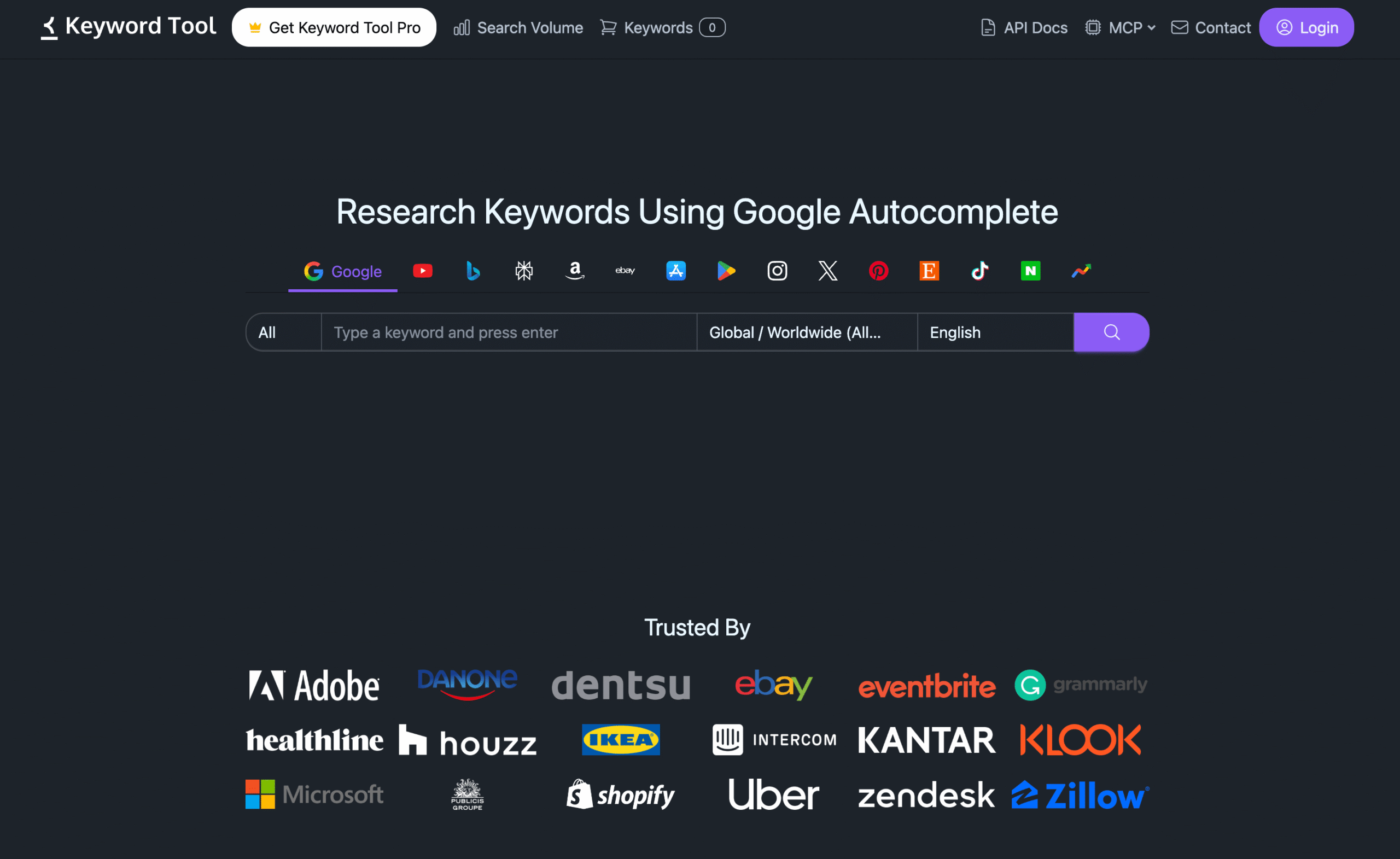Open the Naver keyword tab
The height and width of the screenshot is (859, 1400).
[1030, 271]
